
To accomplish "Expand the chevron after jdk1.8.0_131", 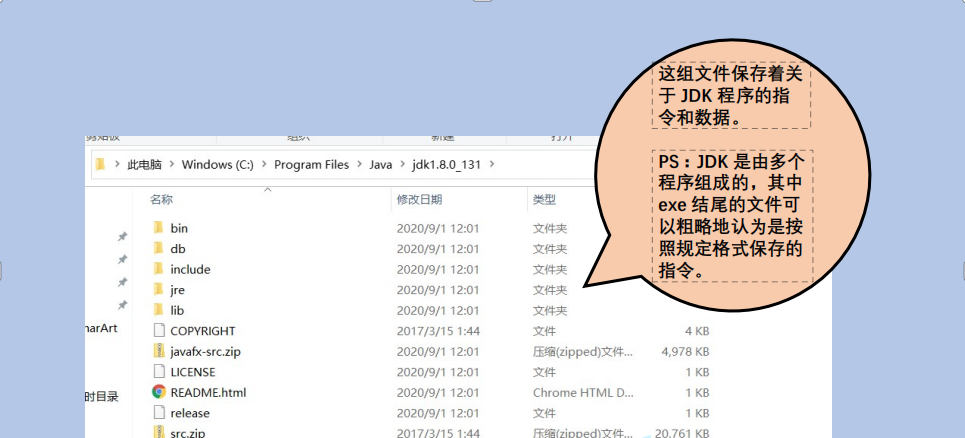I will (491, 165).
